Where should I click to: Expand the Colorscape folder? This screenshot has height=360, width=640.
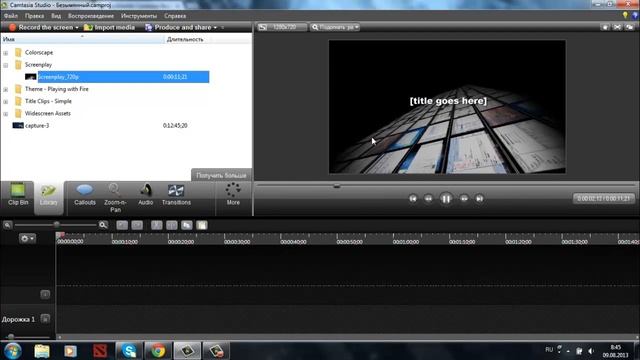[x=6, y=53]
